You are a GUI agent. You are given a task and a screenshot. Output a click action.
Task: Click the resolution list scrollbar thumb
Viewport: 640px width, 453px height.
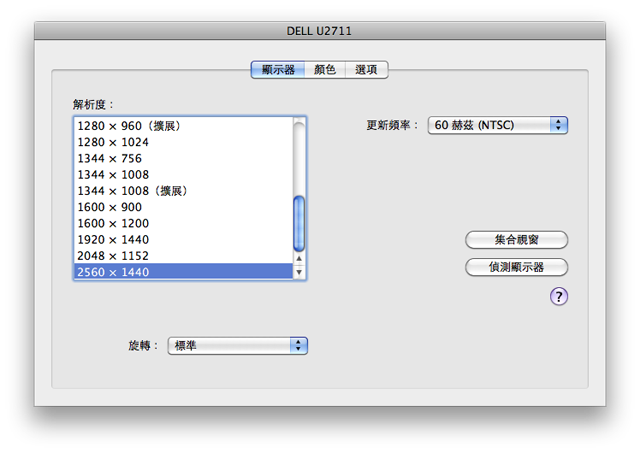tap(299, 224)
